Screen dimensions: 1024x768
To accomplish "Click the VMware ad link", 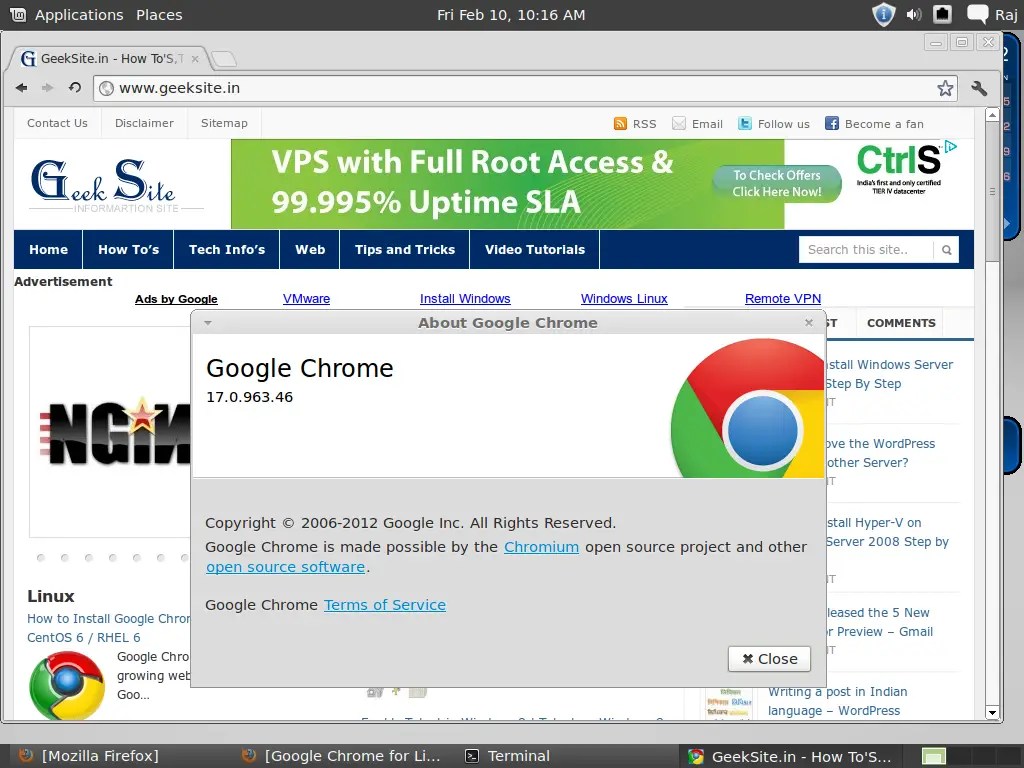I will click(306, 298).
